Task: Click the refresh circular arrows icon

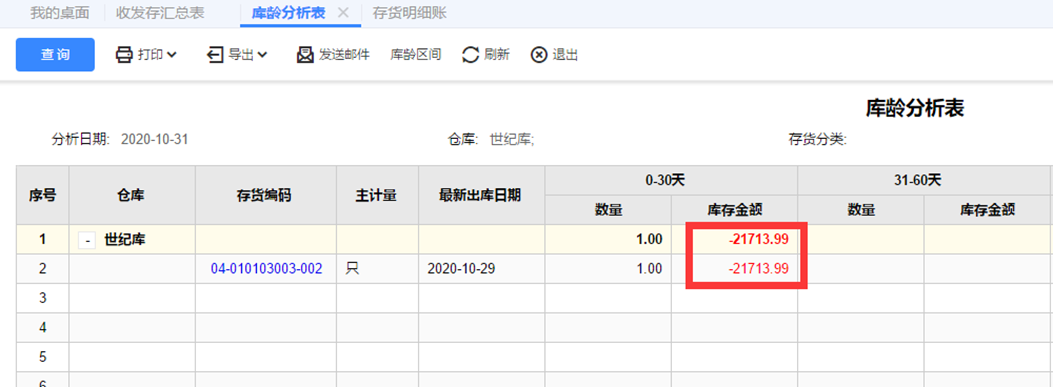Action: 471,55
